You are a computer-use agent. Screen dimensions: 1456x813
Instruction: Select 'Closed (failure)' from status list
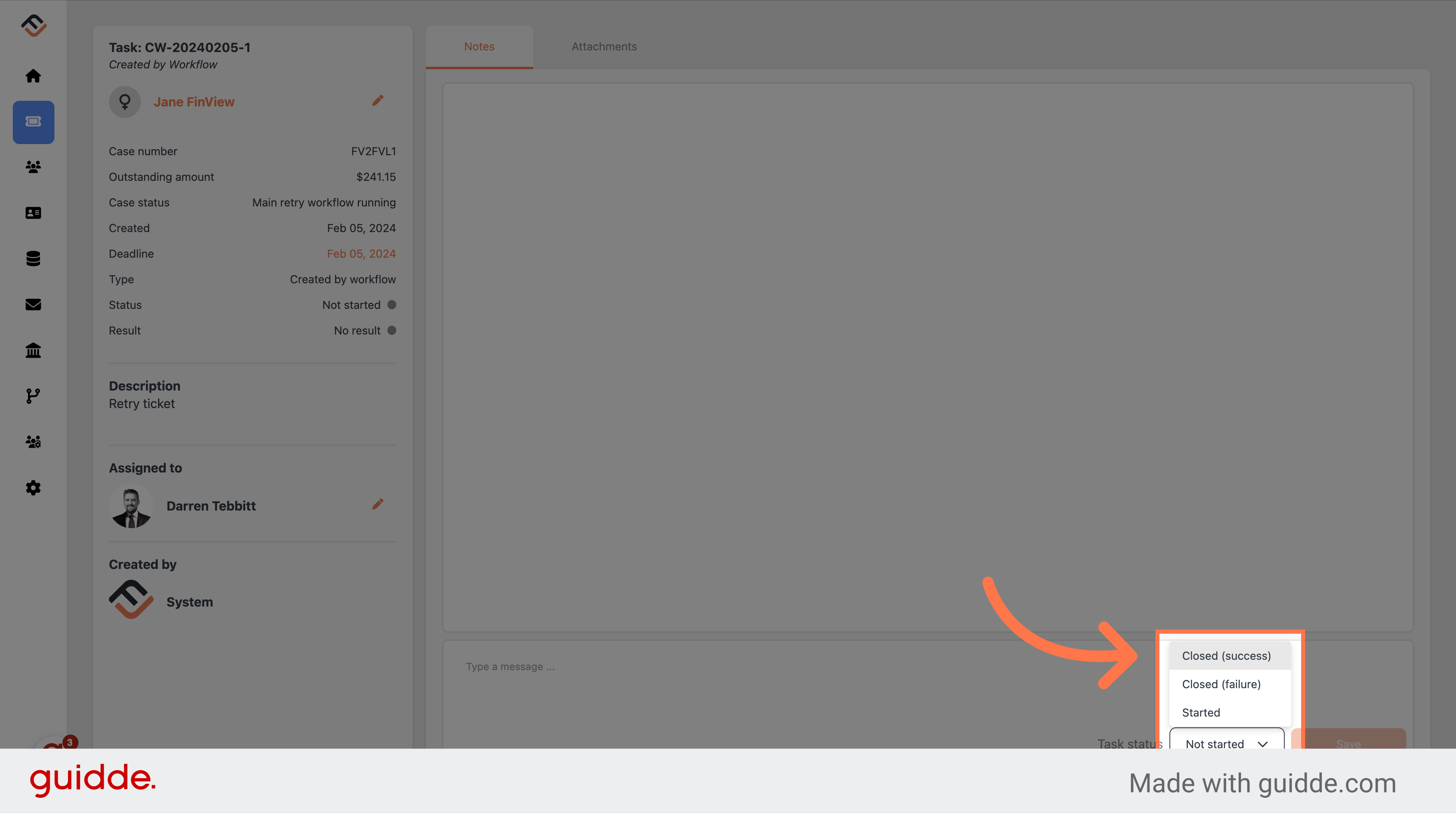point(1221,684)
